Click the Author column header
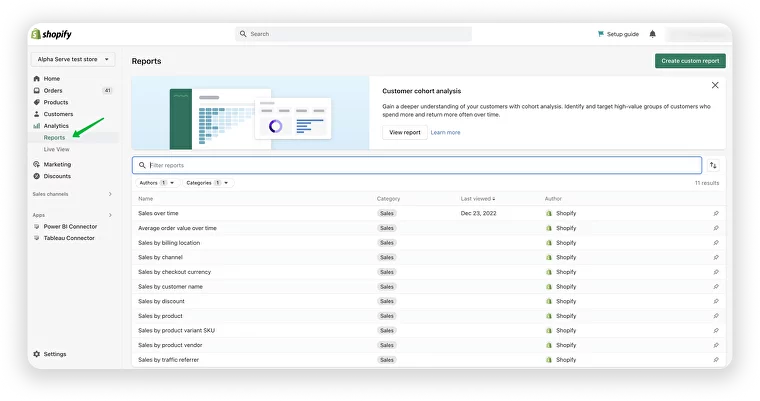Screen dimensions: 760x401 point(553,199)
